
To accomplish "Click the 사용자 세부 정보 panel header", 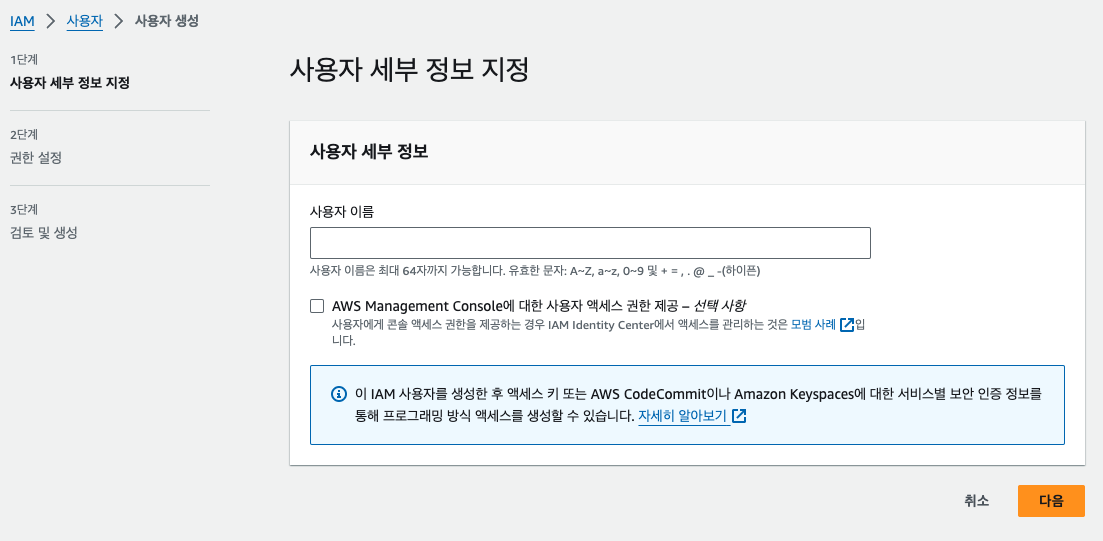I will pos(369,153).
